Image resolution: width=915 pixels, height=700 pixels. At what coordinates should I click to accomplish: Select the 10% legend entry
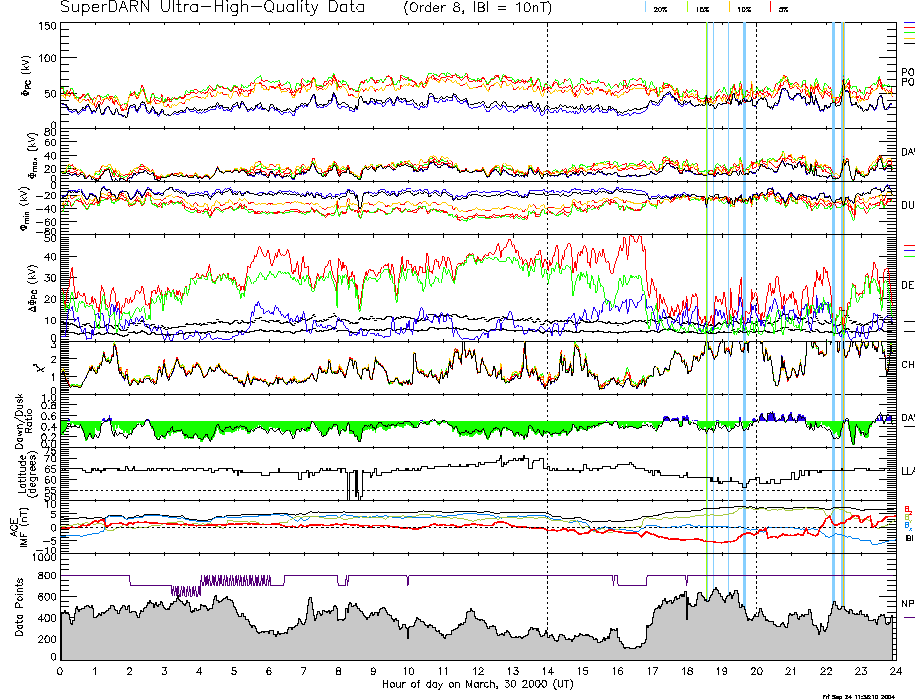point(742,8)
